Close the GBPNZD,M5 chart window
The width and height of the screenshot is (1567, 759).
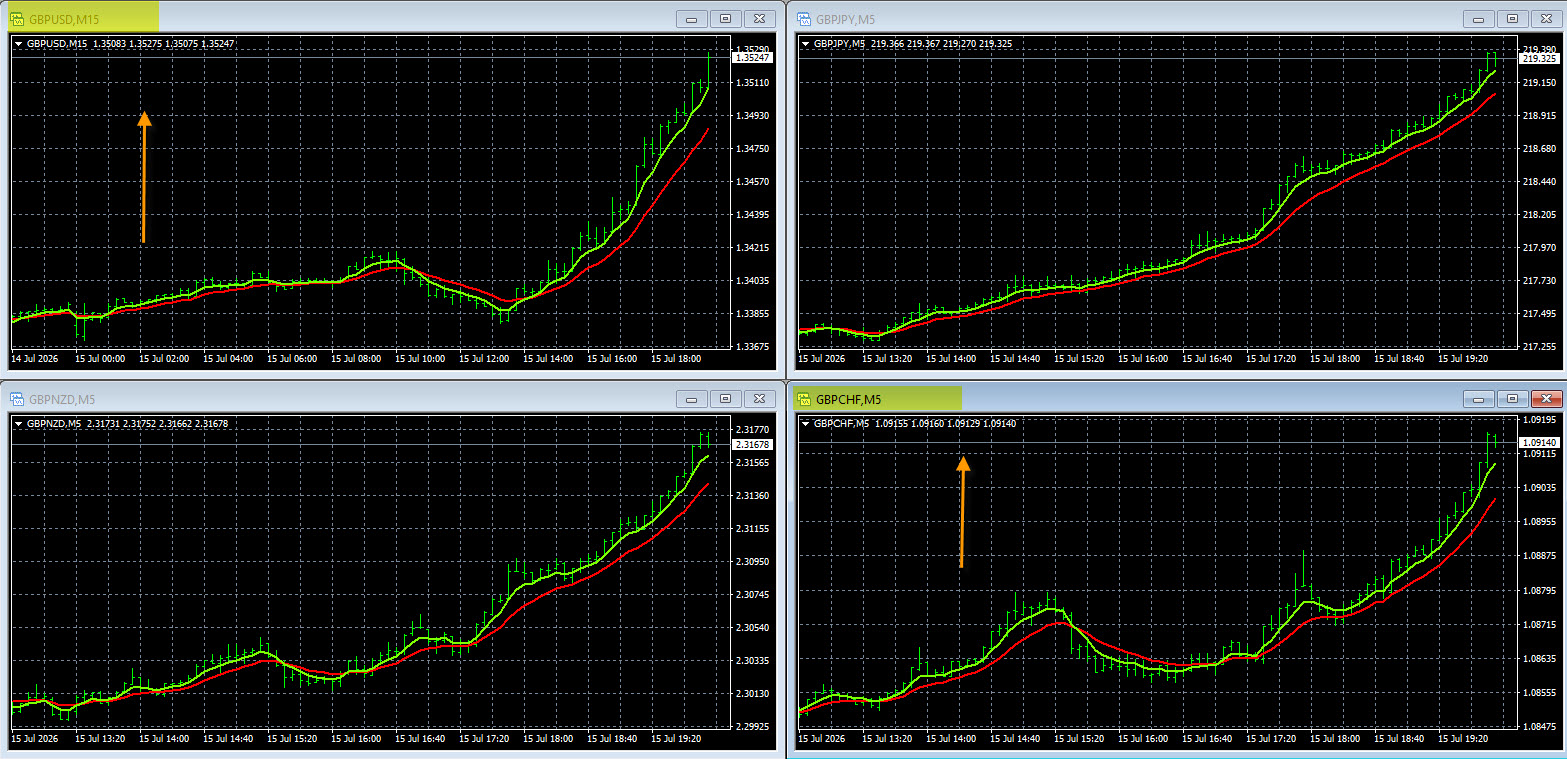760,398
